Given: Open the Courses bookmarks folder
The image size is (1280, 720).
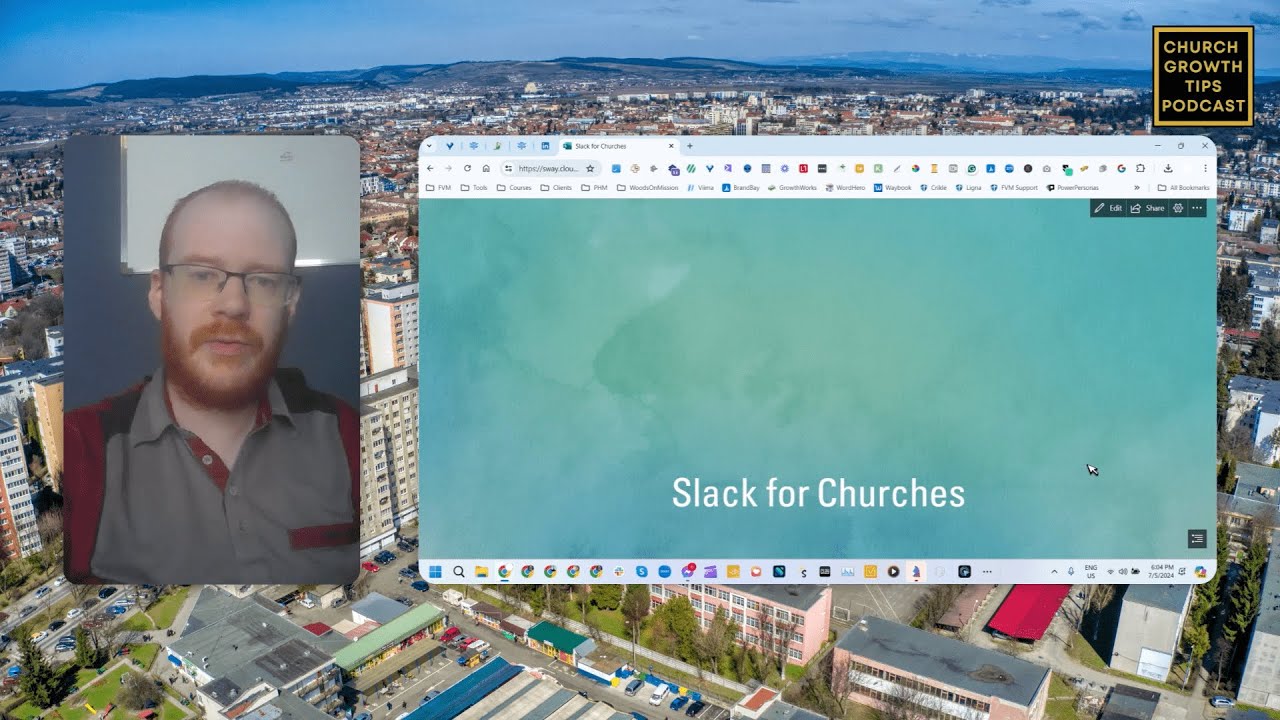Looking at the screenshot, I should click(514, 187).
